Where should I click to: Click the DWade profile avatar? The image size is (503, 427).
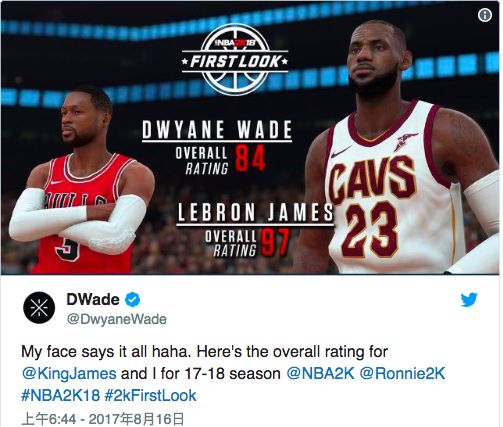[x=39, y=308]
